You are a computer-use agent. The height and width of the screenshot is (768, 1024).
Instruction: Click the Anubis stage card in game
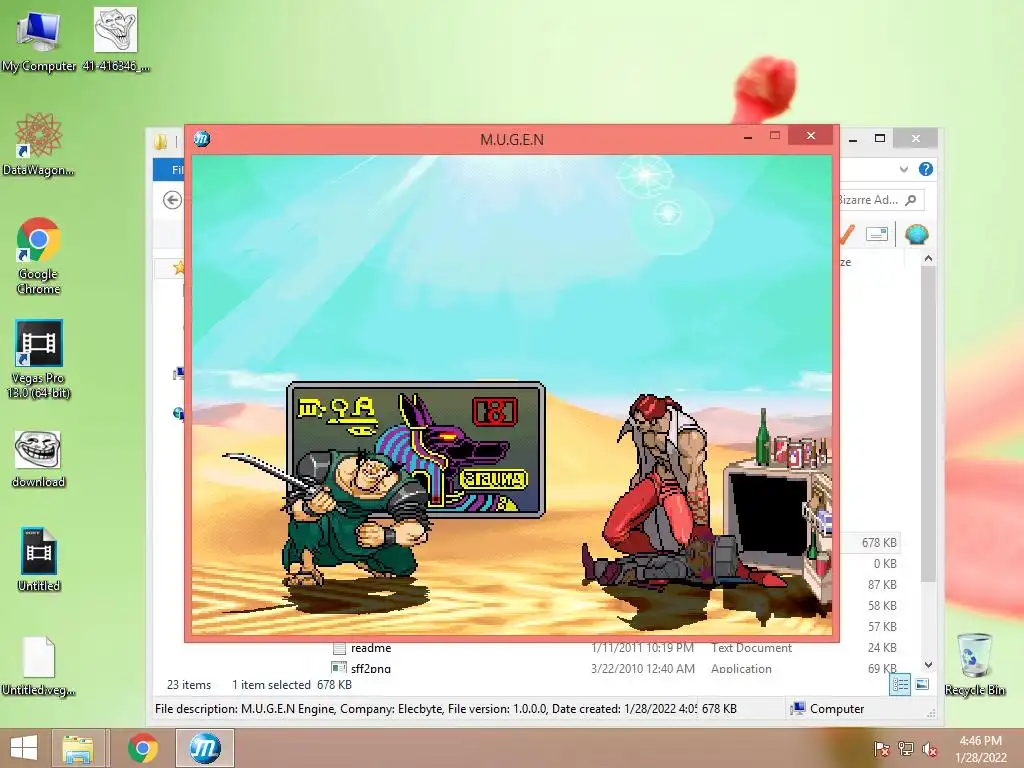point(415,449)
